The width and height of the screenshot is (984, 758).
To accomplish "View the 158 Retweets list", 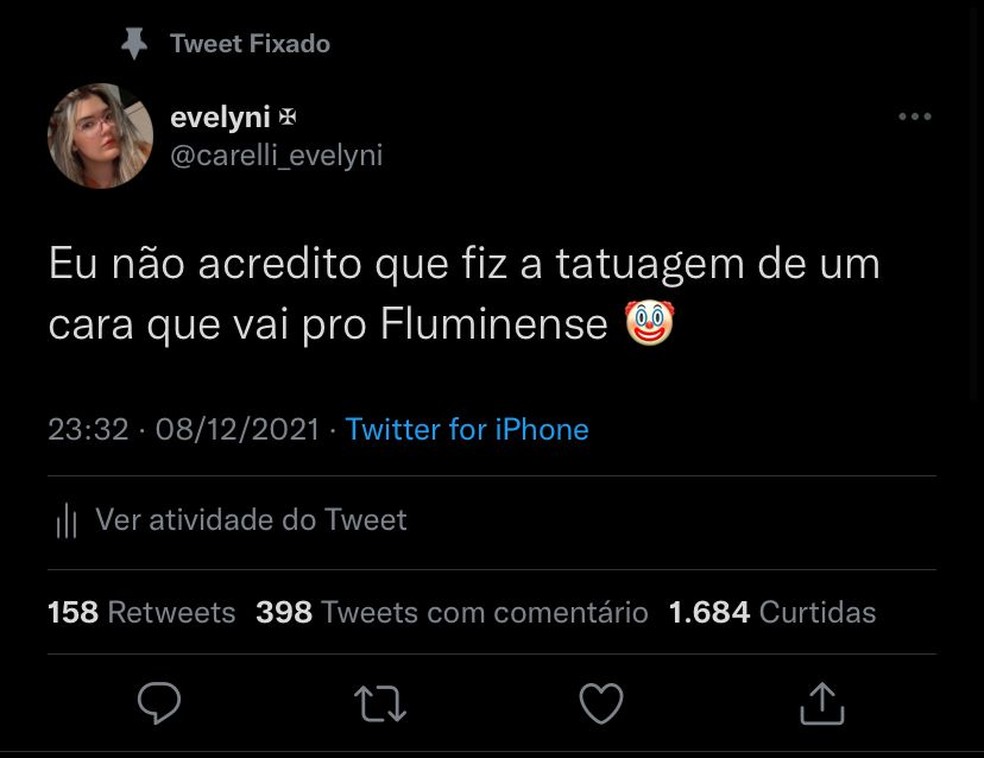I will click(x=142, y=612).
